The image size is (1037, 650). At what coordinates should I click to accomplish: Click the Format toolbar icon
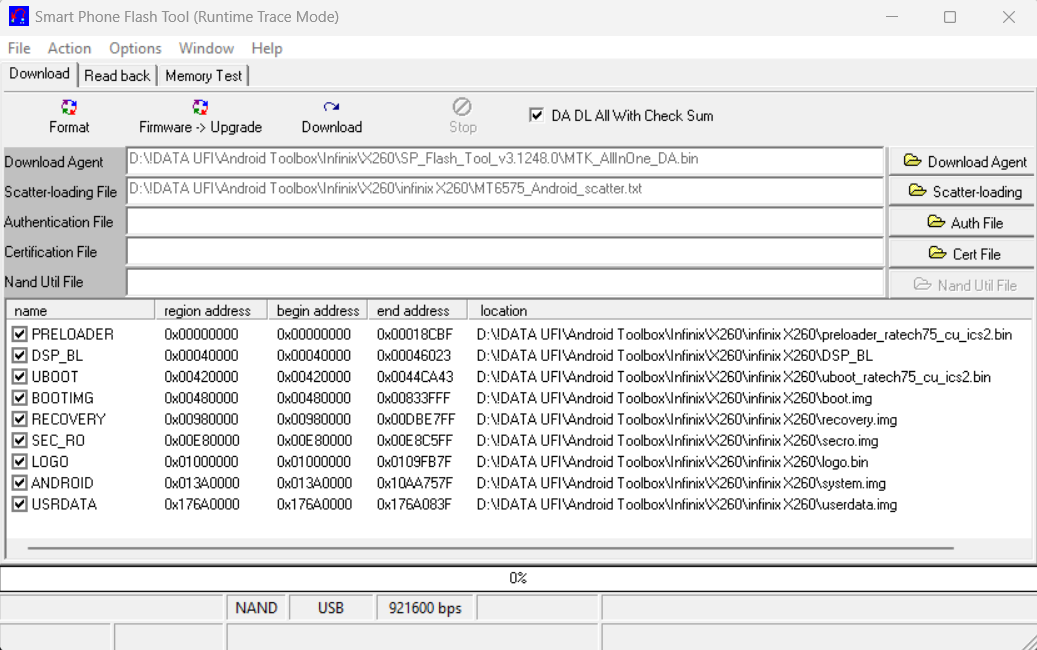click(x=69, y=108)
